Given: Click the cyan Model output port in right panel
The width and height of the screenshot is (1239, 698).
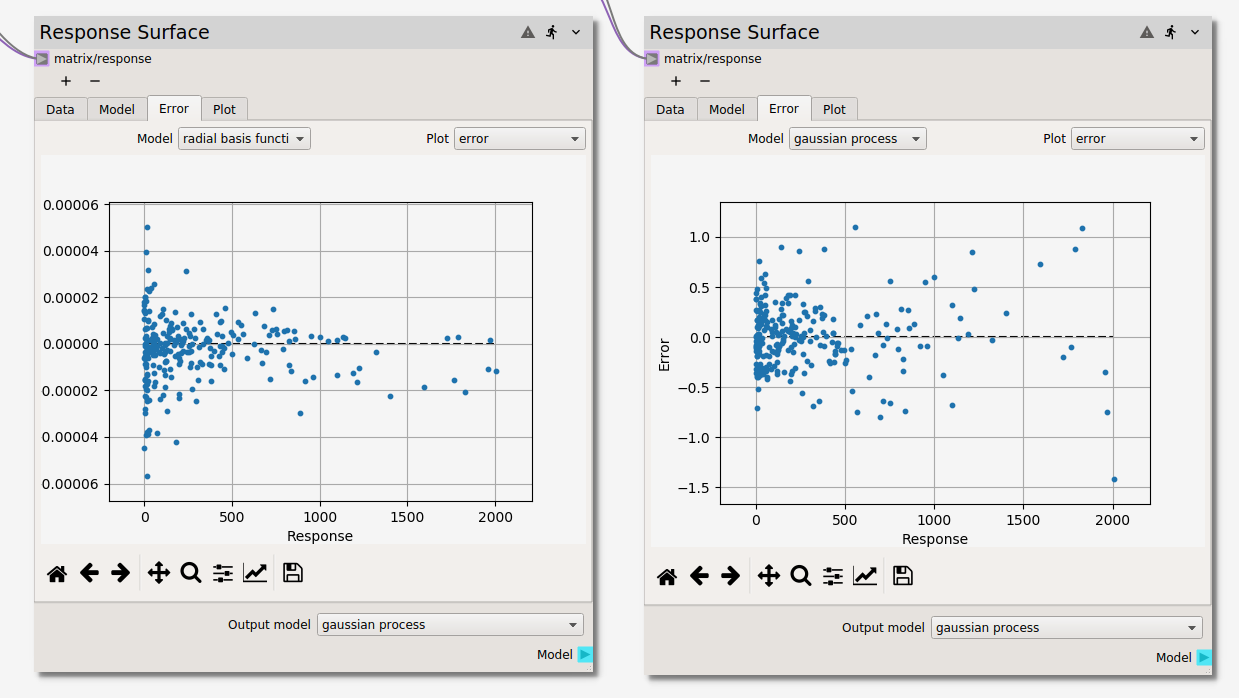Looking at the screenshot, I should (1204, 657).
